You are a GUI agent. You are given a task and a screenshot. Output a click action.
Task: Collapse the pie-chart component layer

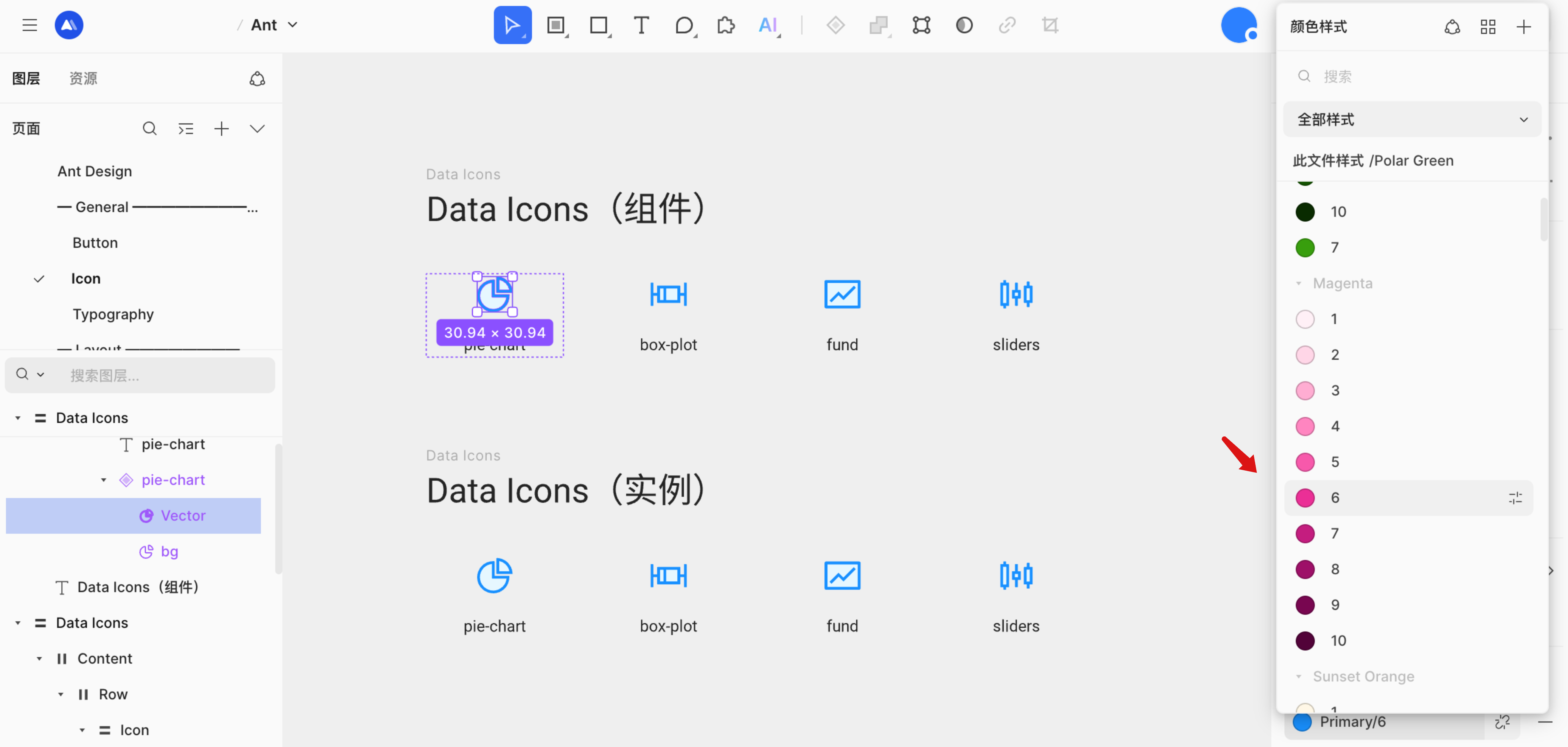click(x=103, y=480)
